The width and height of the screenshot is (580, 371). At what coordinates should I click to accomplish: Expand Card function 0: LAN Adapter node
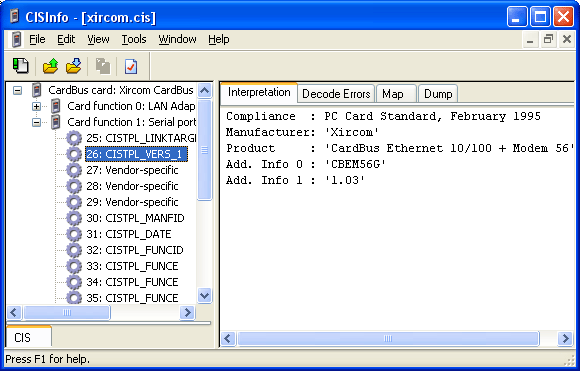tap(36, 107)
